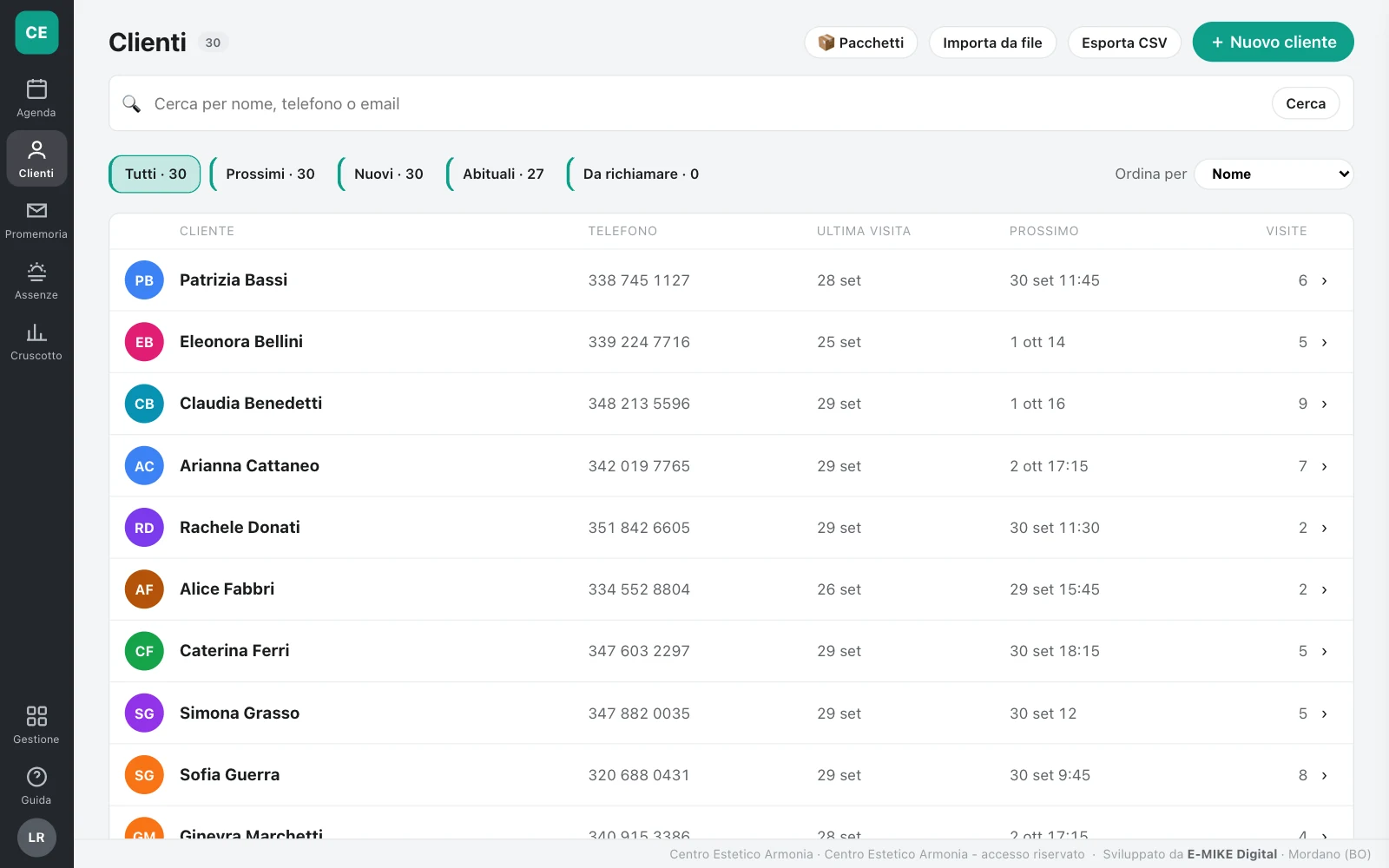This screenshot has width=1389, height=868.
Task: Expand Claudia Benedetti row chevron
Action: (1324, 404)
